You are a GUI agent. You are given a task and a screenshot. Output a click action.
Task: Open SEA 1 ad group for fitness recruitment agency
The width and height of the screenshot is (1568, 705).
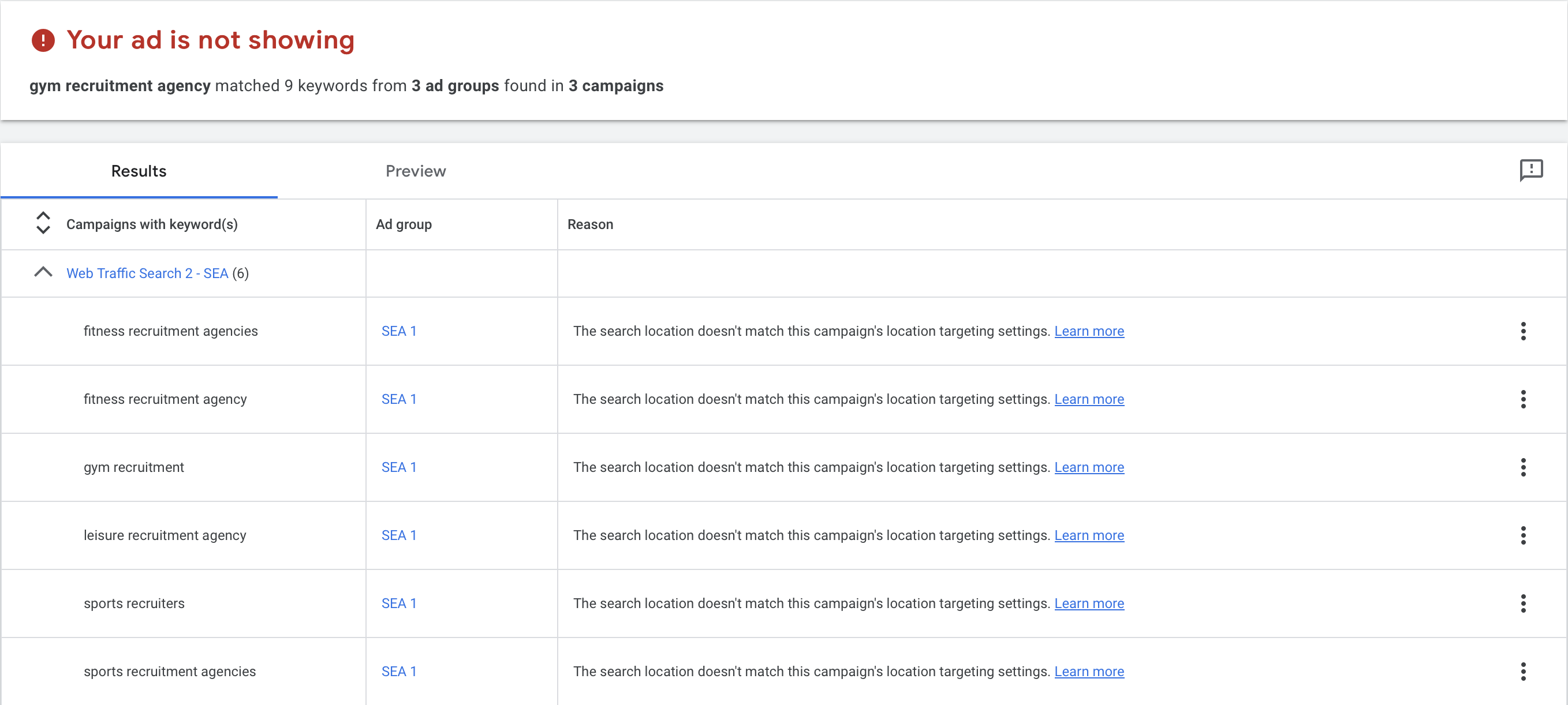click(399, 400)
